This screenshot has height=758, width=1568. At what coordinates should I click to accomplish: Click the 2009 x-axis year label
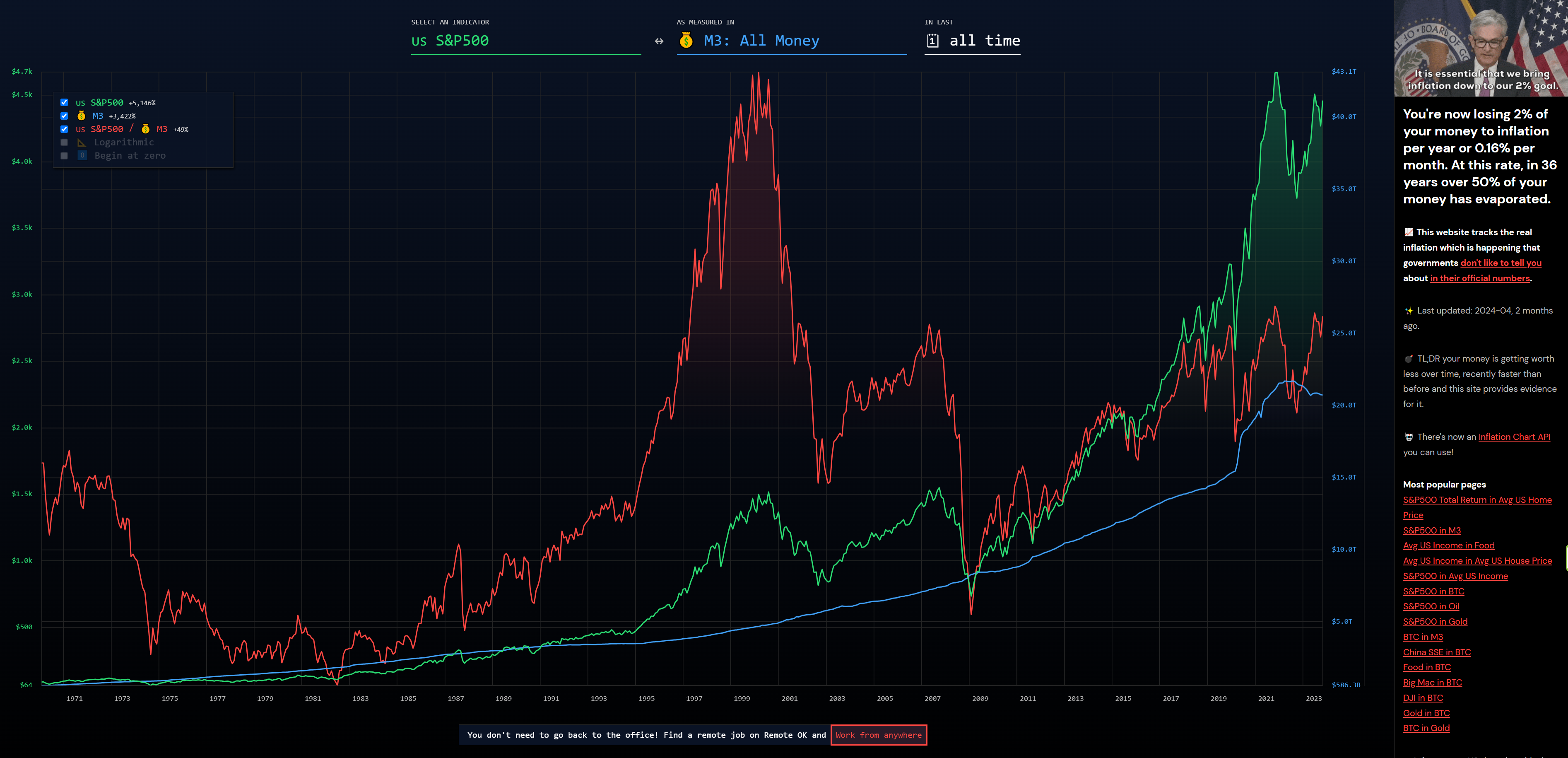click(x=980, y=698)
